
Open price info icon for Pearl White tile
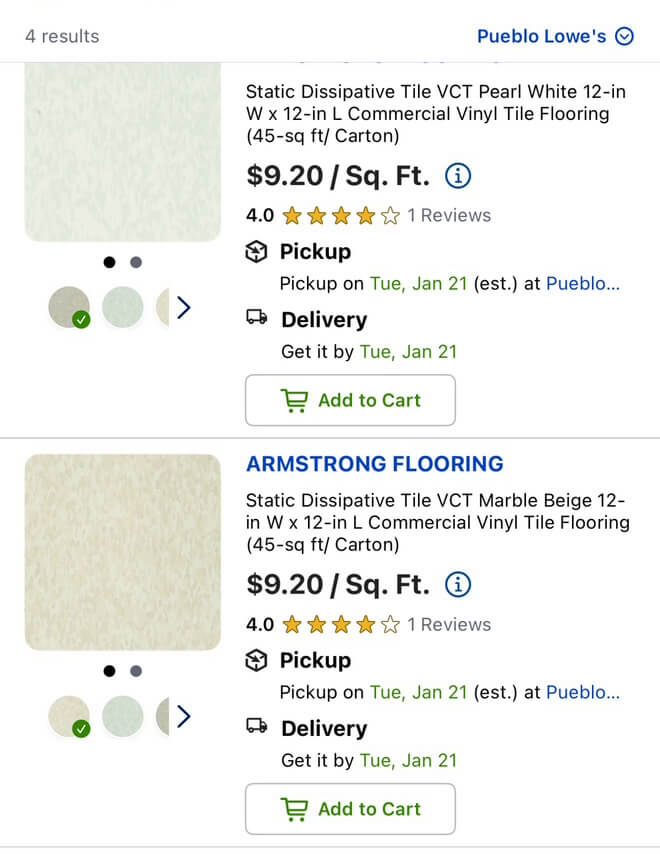tap(458, 176)
